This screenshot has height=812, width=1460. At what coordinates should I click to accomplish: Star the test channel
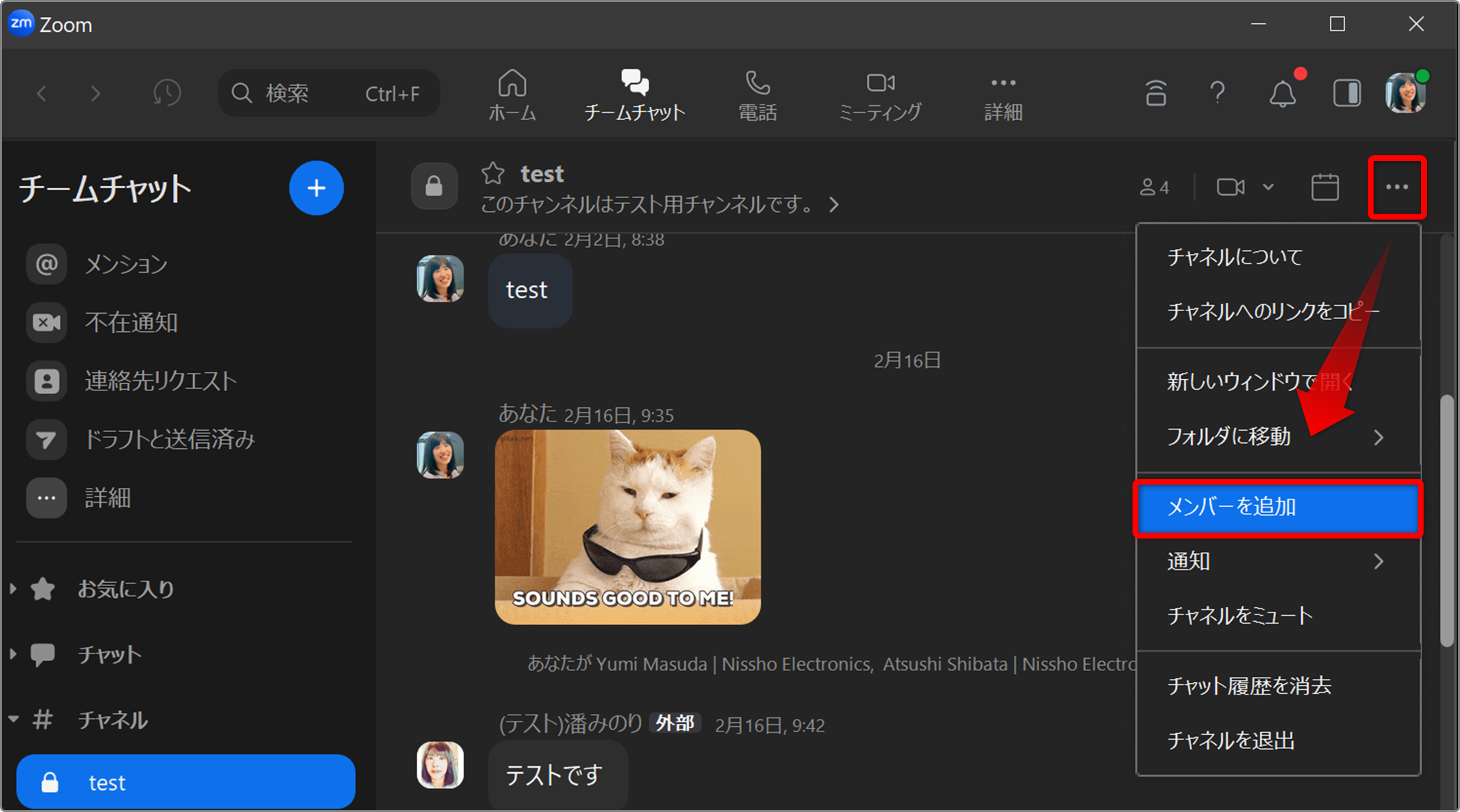coord(493,173)
